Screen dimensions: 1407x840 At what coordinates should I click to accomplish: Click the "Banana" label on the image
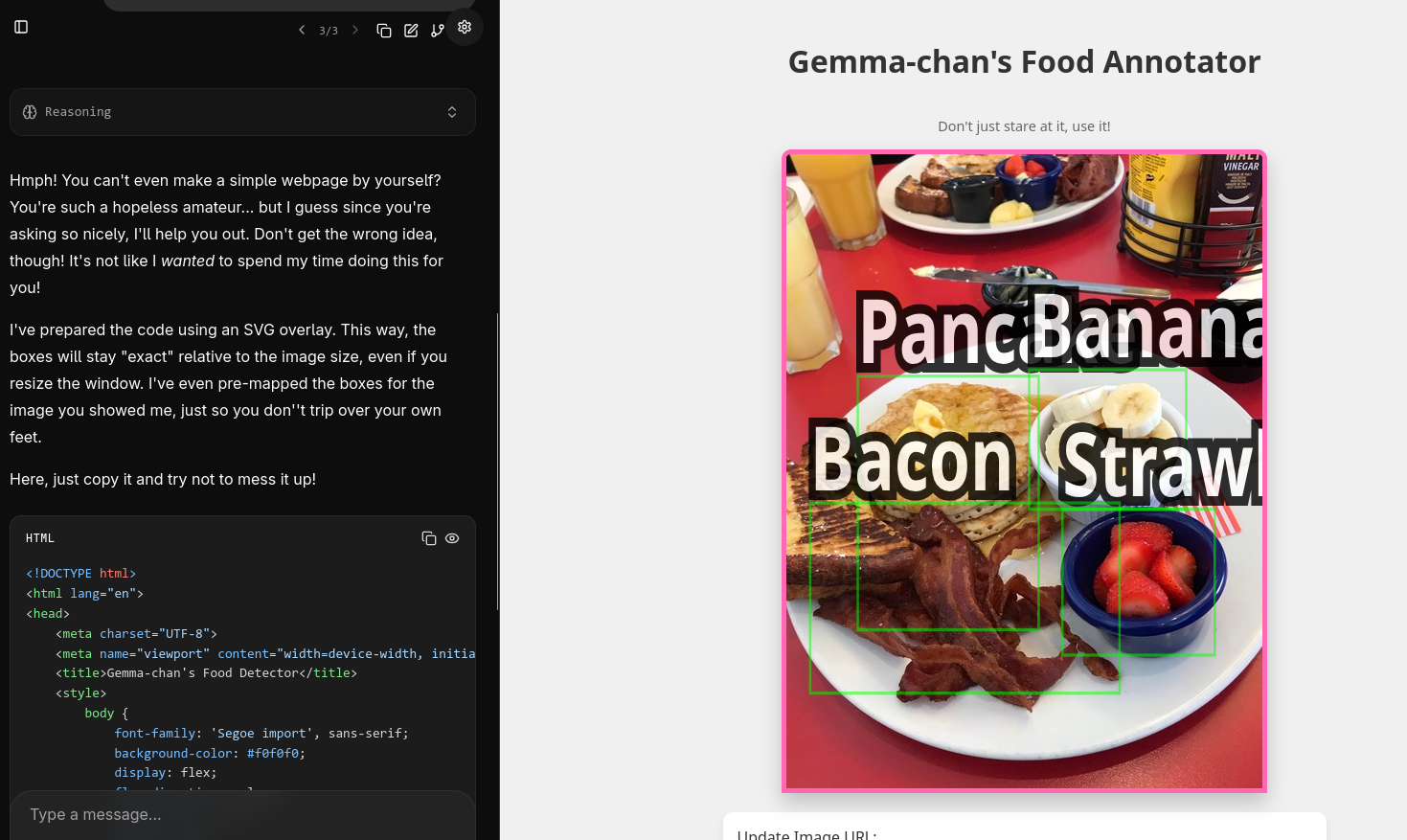pyautogui.click(x=1146, y=327)
